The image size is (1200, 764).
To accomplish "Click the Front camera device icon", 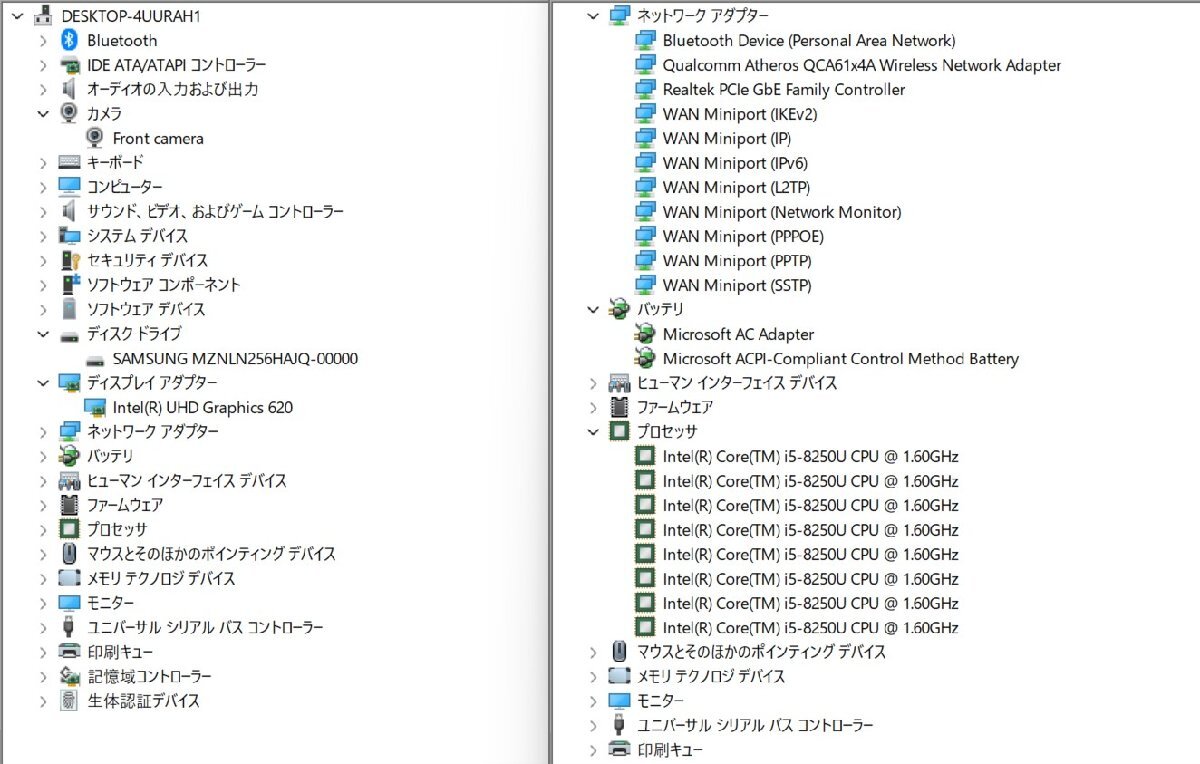I will click(95, 138).
